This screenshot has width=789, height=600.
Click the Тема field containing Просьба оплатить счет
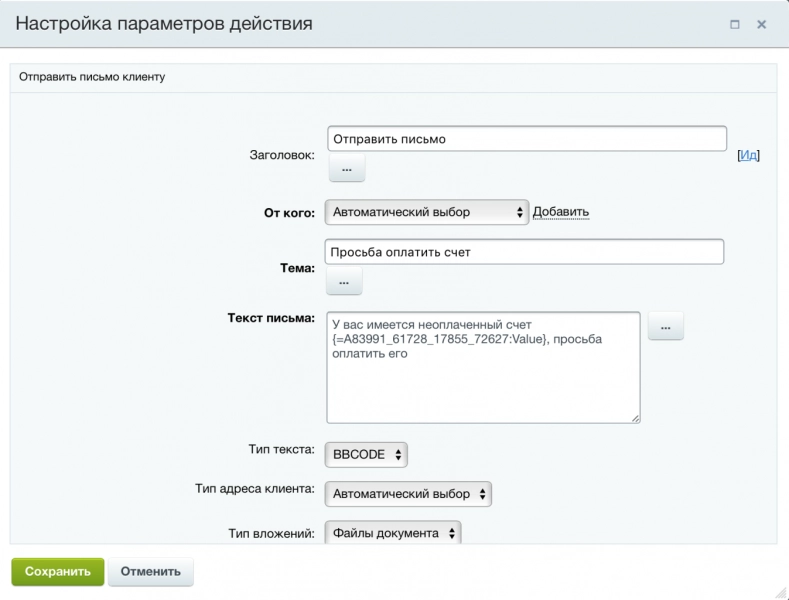[524, 252]
